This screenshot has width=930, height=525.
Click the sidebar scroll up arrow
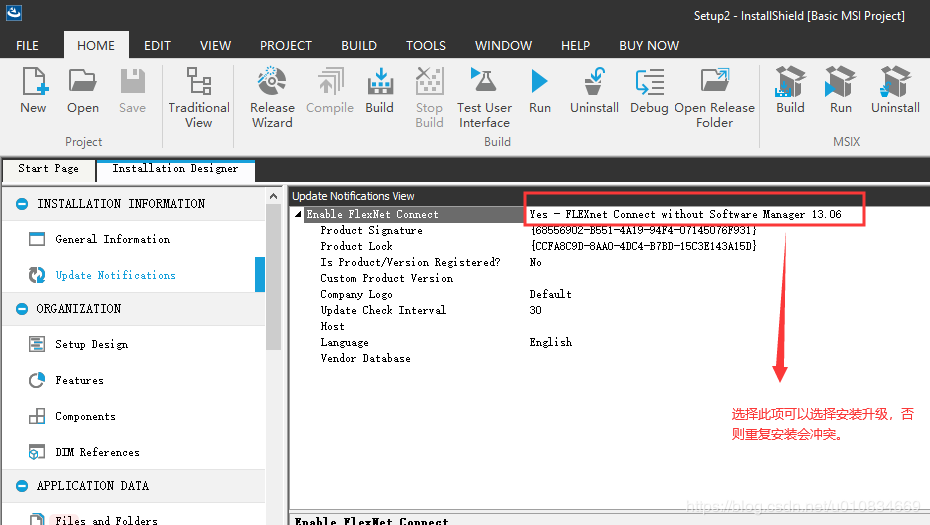click(x=273, y=196)
